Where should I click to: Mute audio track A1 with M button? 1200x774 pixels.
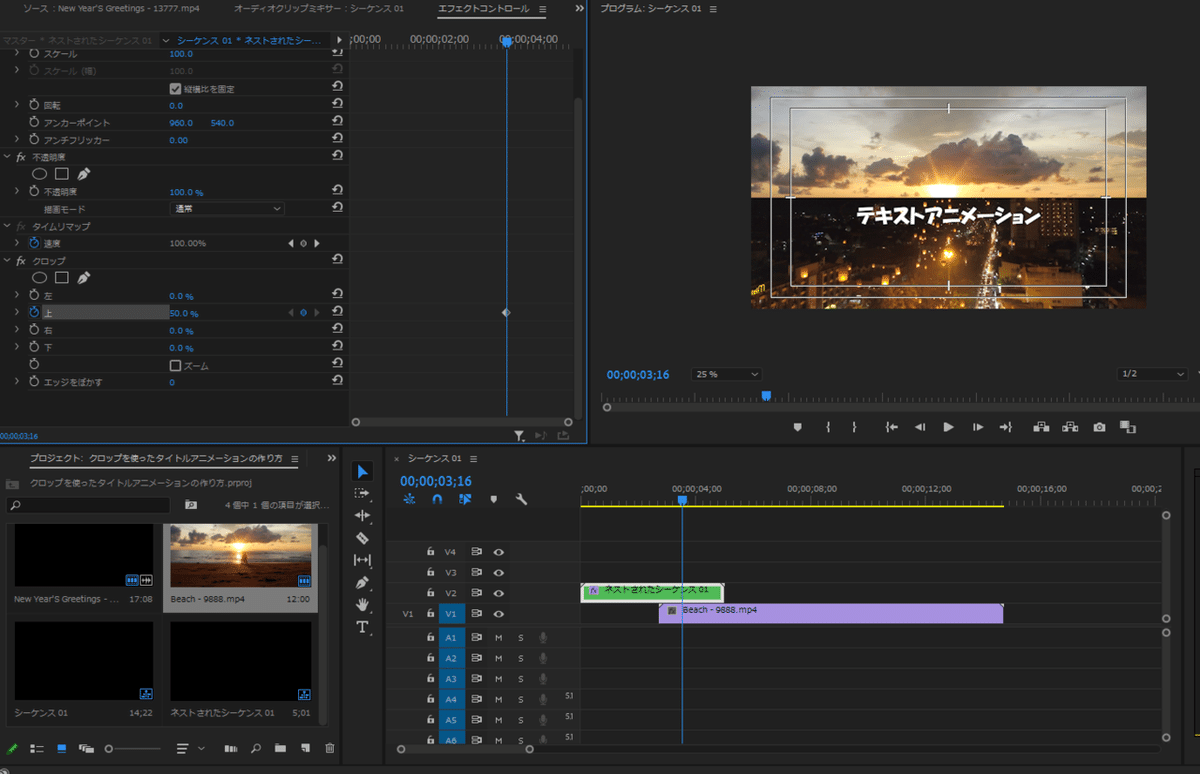[x=498, y=638]
